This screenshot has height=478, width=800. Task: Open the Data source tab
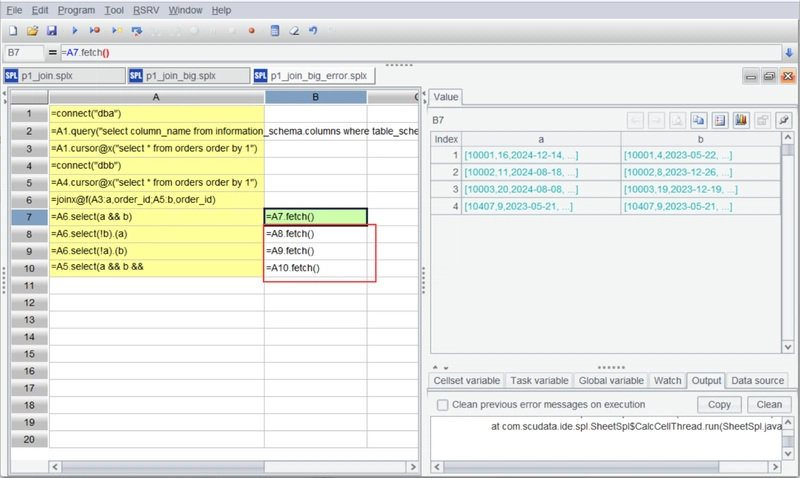pyautogui.click(x=757, y=381)
